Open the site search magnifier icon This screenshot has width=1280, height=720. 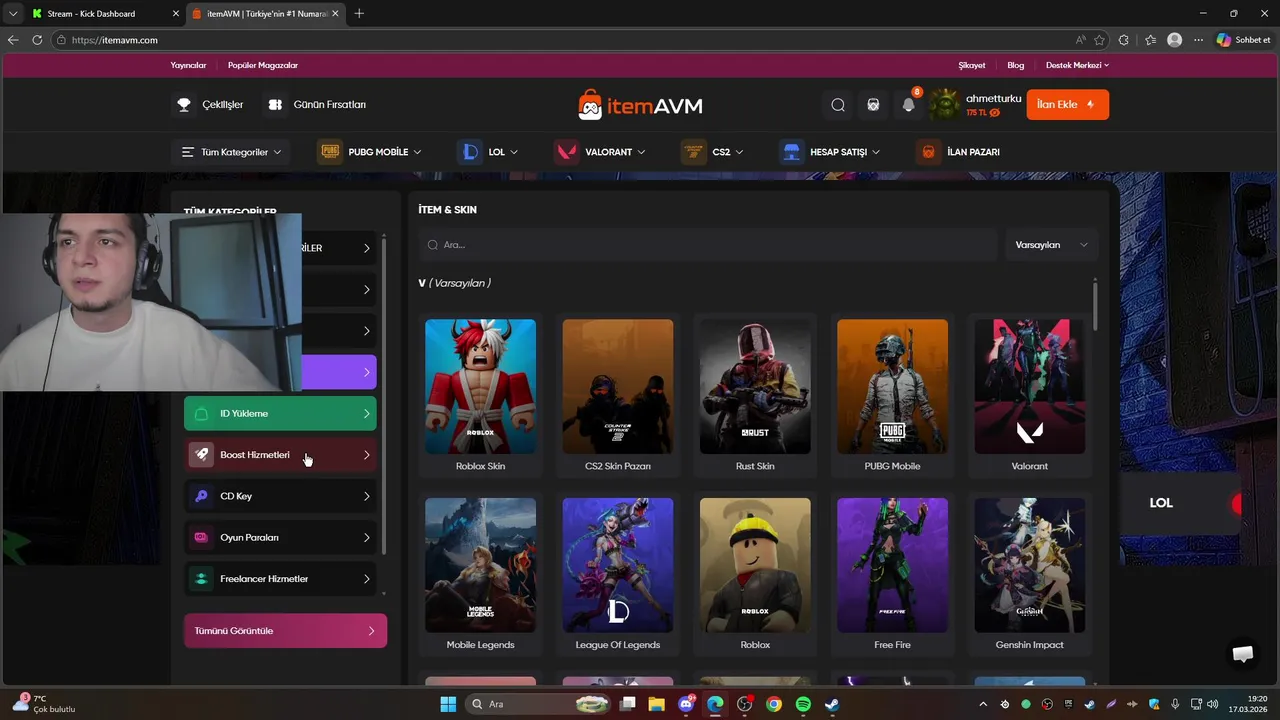(838, 105)
